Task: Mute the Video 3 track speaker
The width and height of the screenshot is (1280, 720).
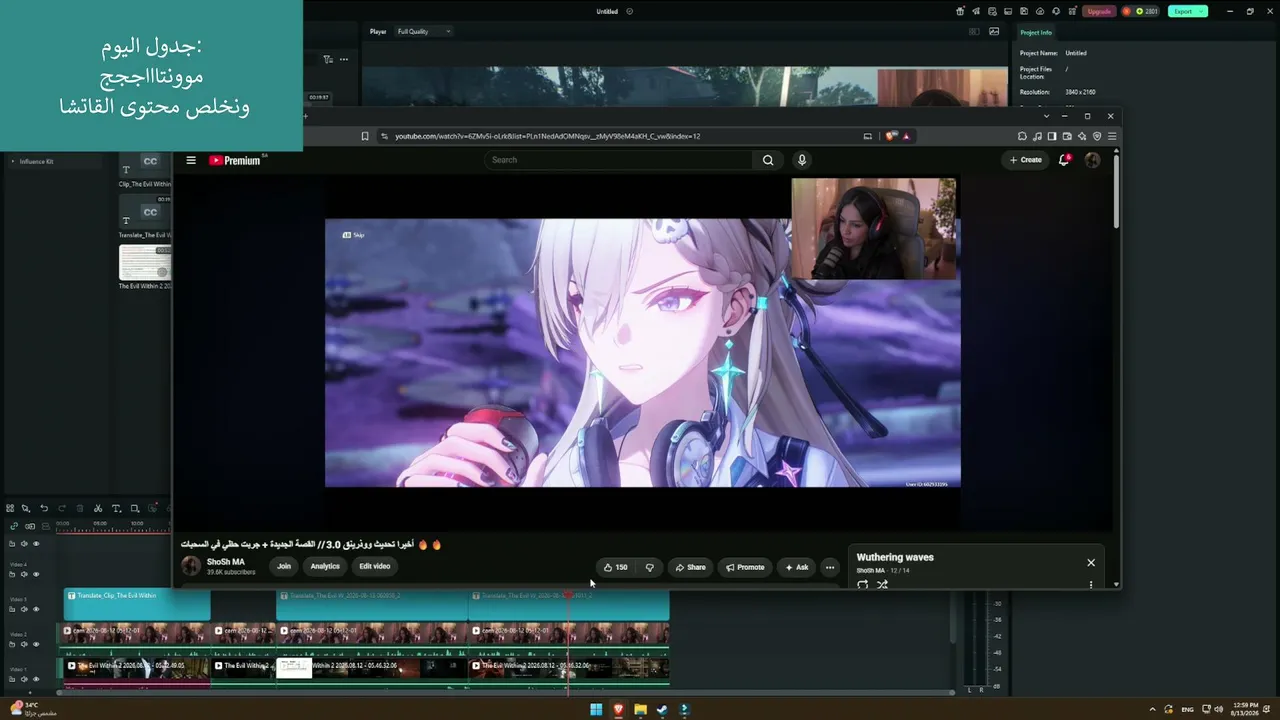Action: 24,609
